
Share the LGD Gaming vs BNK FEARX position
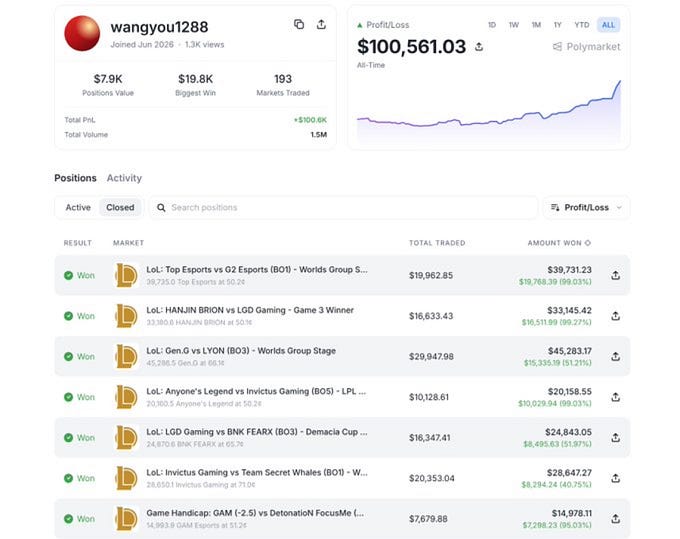pos(615,438)
